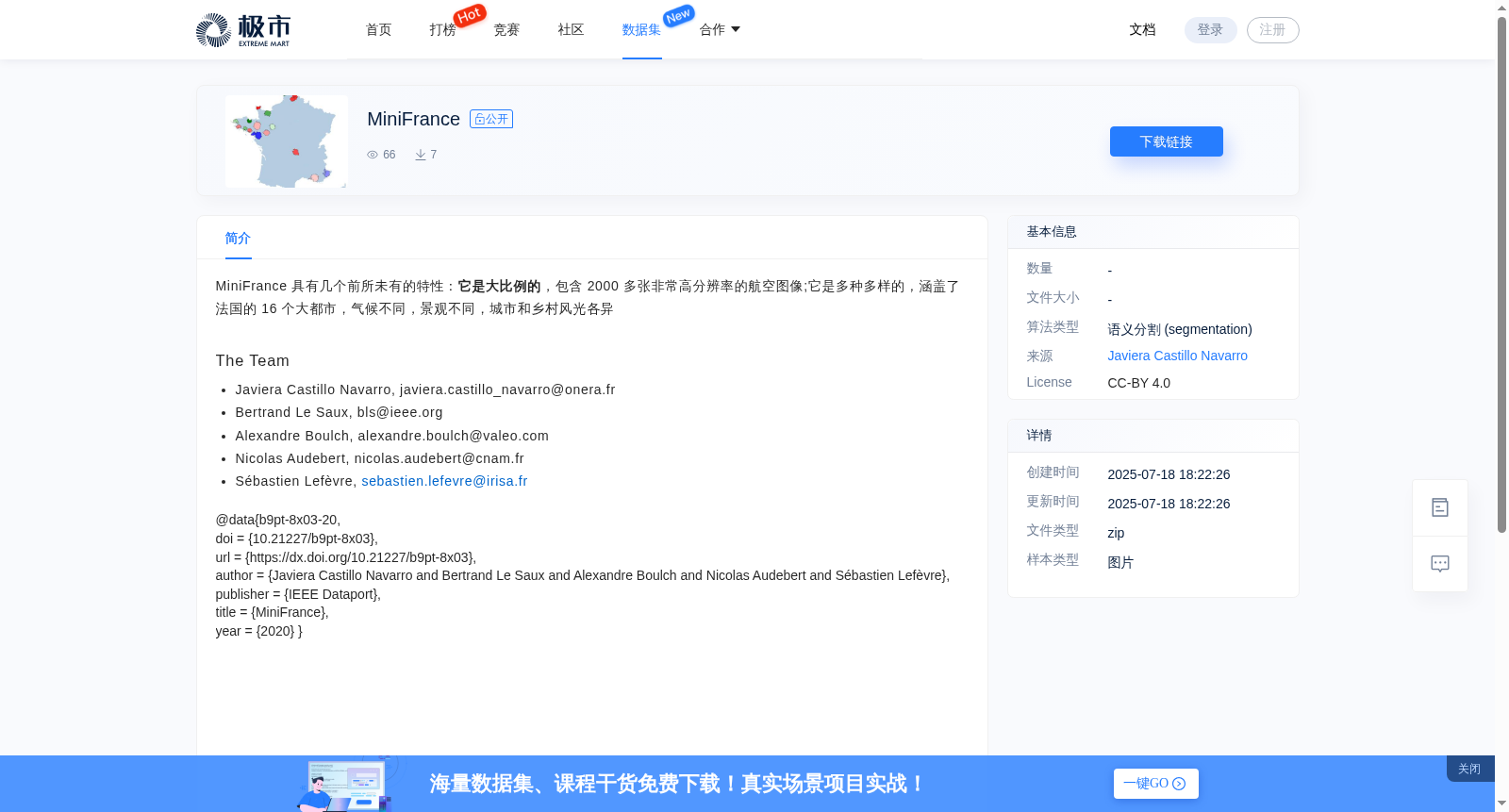
Task: Click the scrollbar up arrow
Action: tap(1501, 8)
